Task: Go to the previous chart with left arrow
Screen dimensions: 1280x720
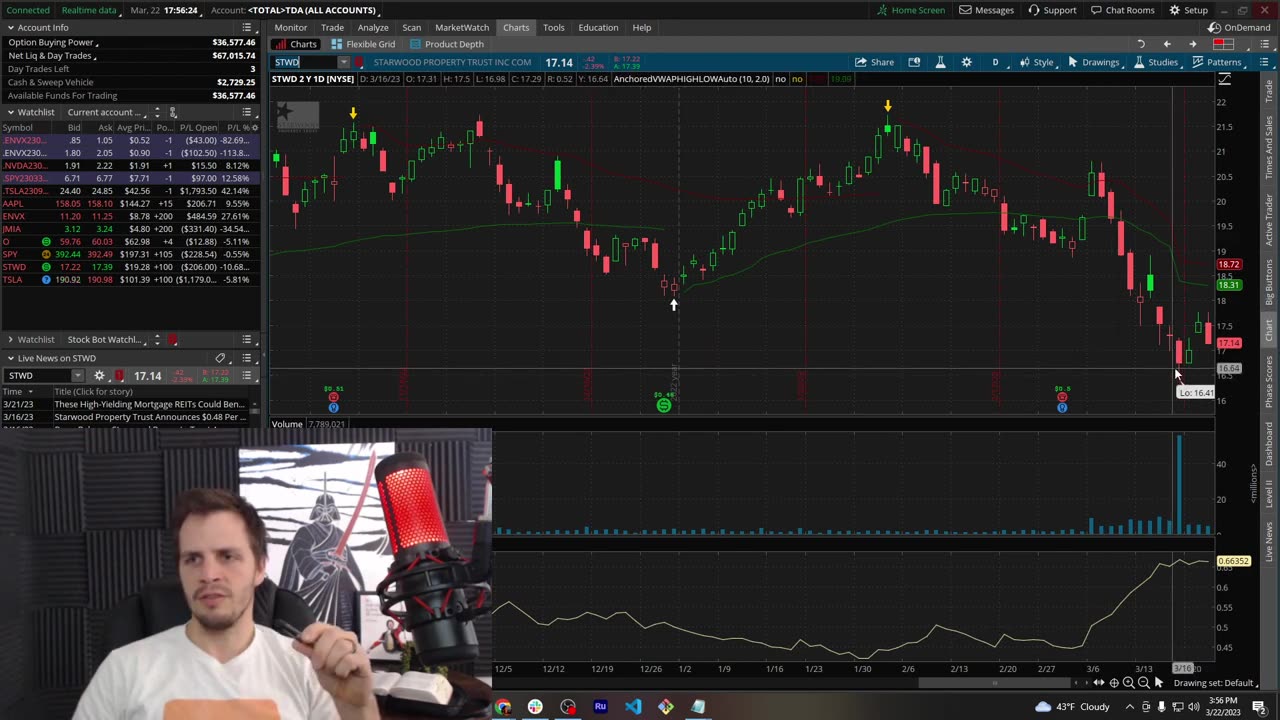Action: point(1166,44)
